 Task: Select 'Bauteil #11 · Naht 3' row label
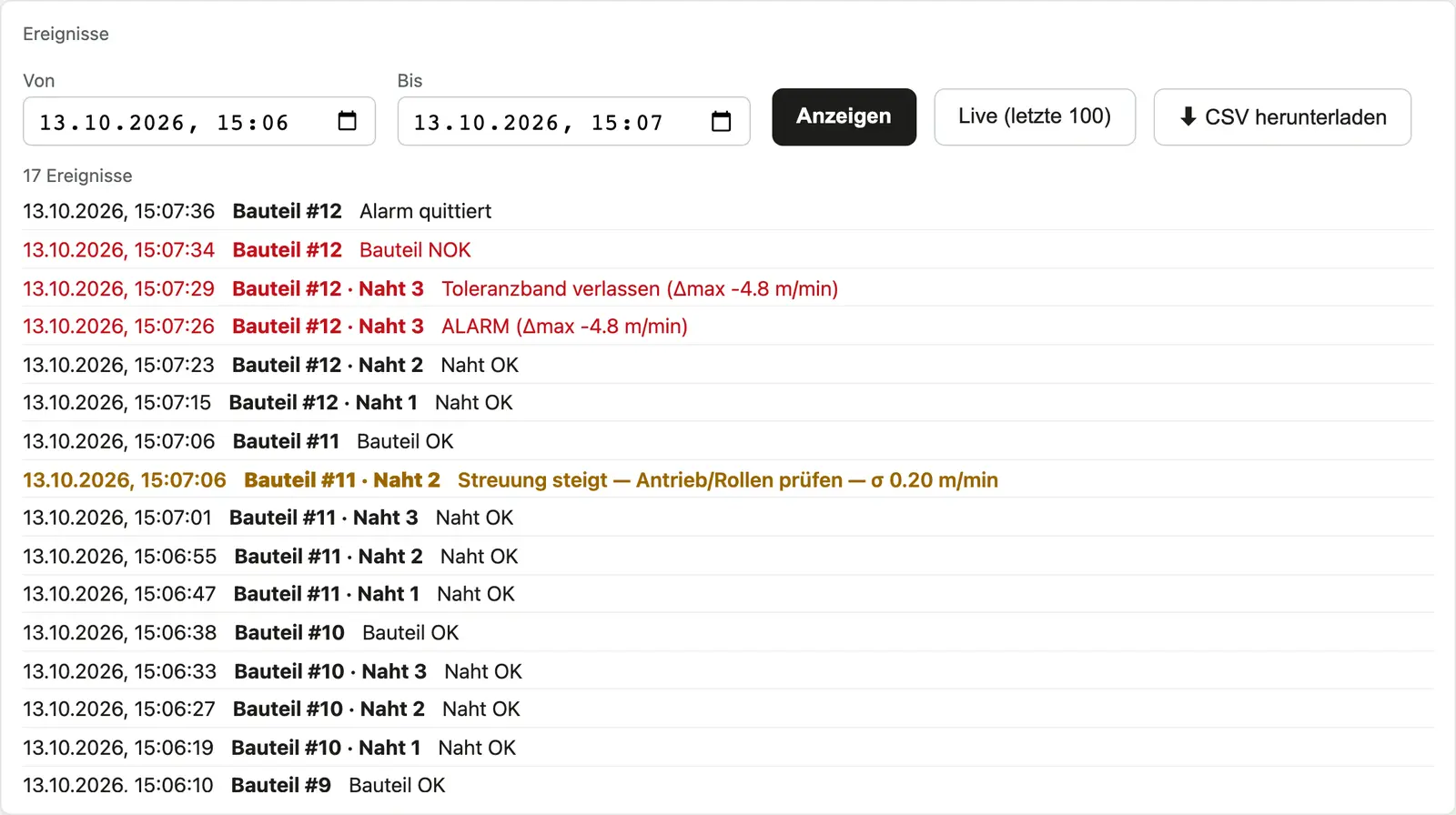(323, 518)
